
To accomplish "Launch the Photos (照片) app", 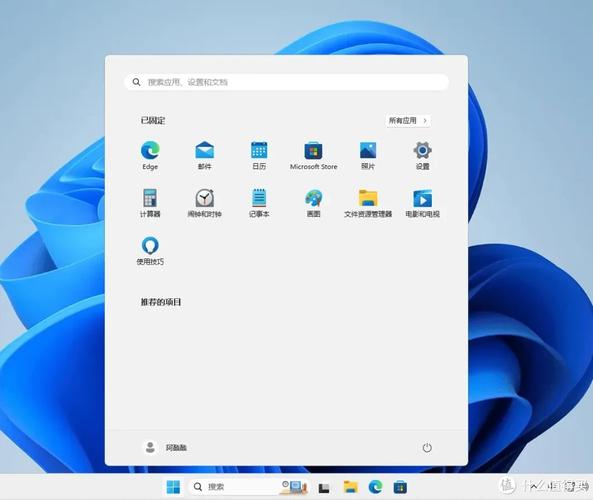I will pos(368,155).
